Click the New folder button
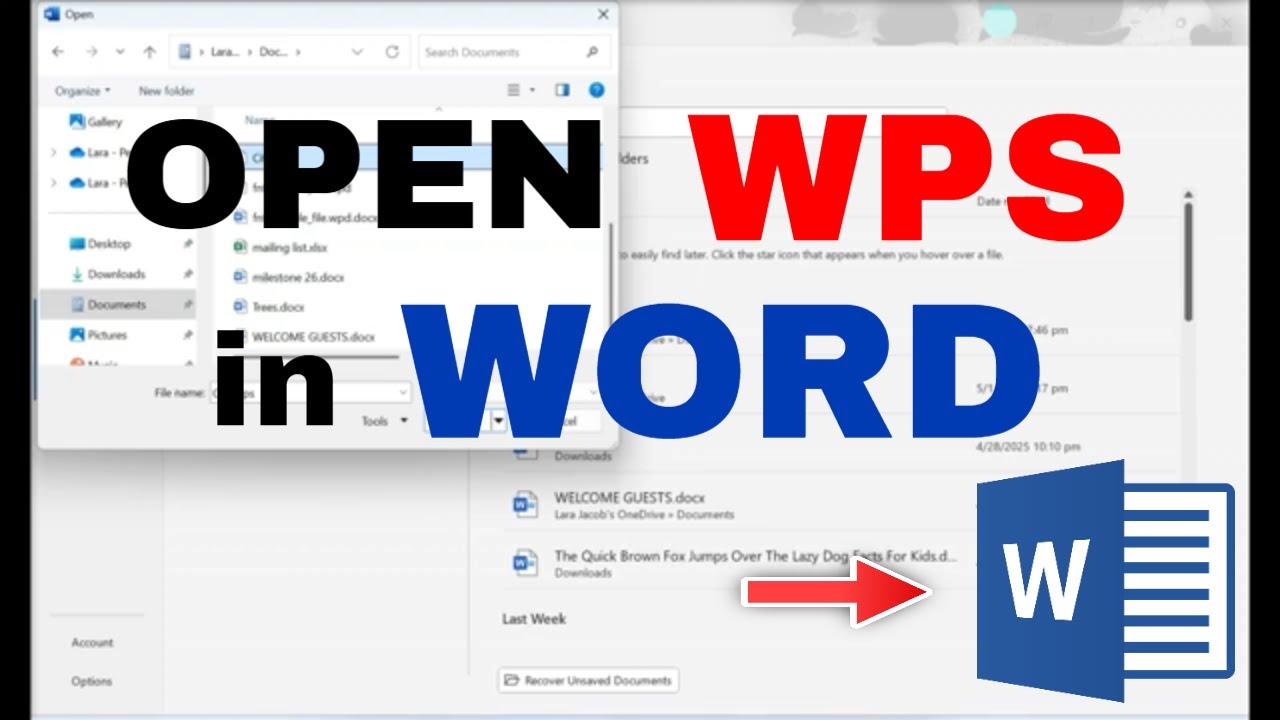This screenshot has width=1280, height=720. pos(166,91)
